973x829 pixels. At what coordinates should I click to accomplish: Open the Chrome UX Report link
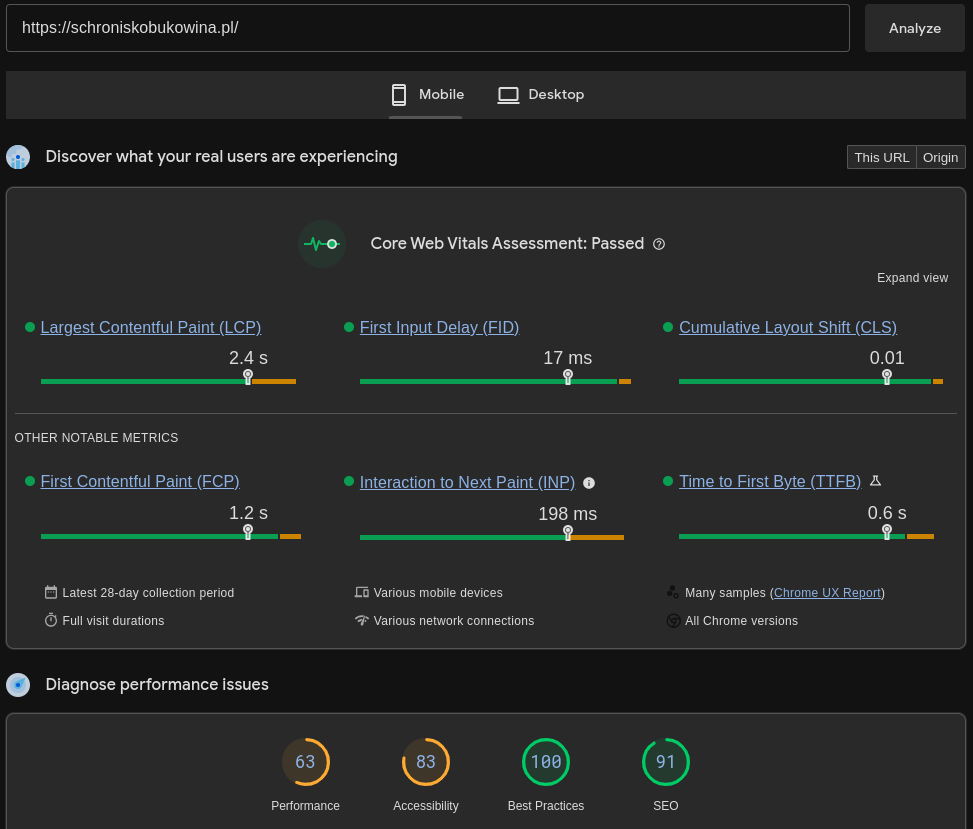click(827, 593)
